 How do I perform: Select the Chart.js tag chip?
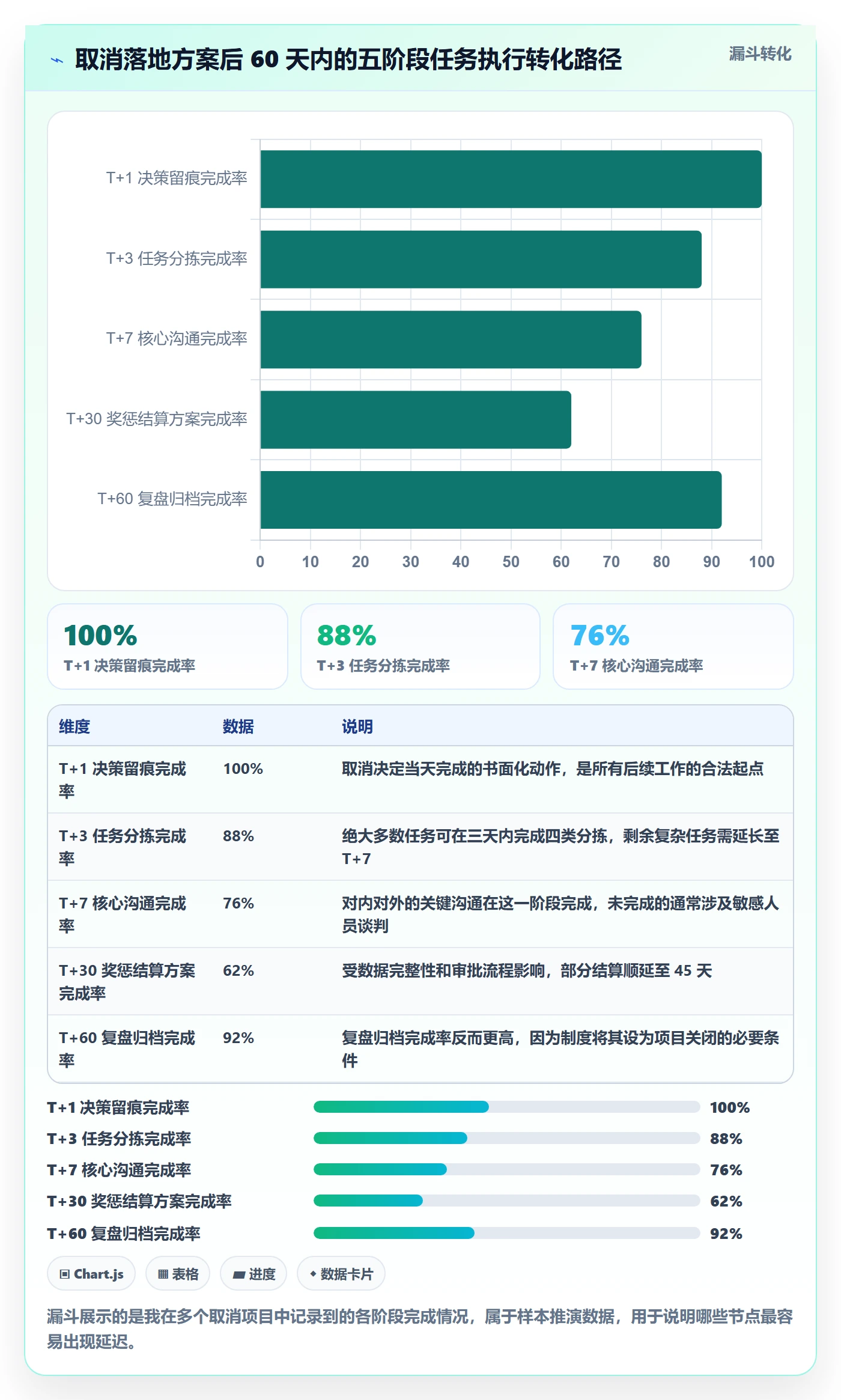[91, 1274]
